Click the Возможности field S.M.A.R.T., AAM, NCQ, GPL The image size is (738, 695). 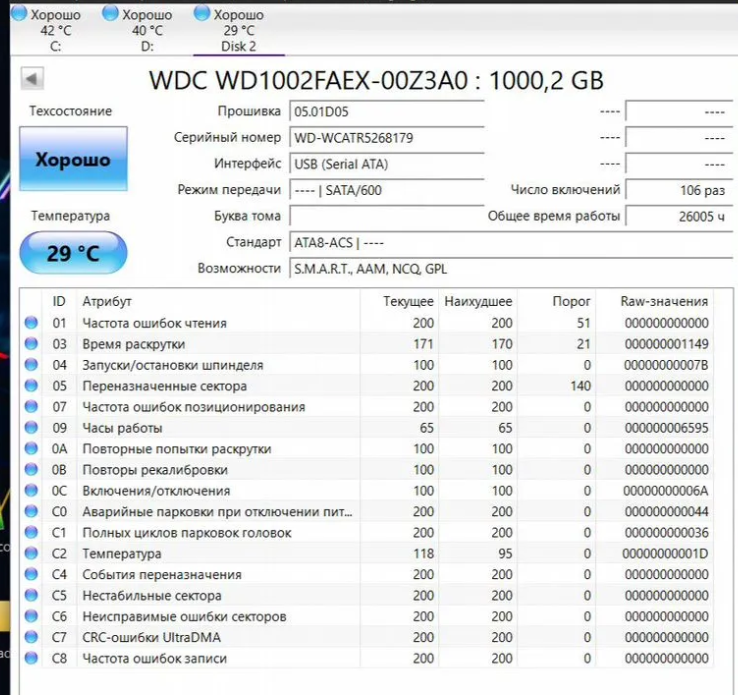tap(511, 269)
